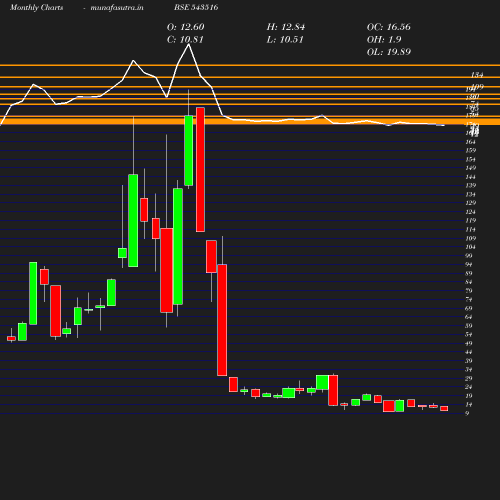Click the 79 price axis label
Screen dimensions: 500x500
coord(469,291)
